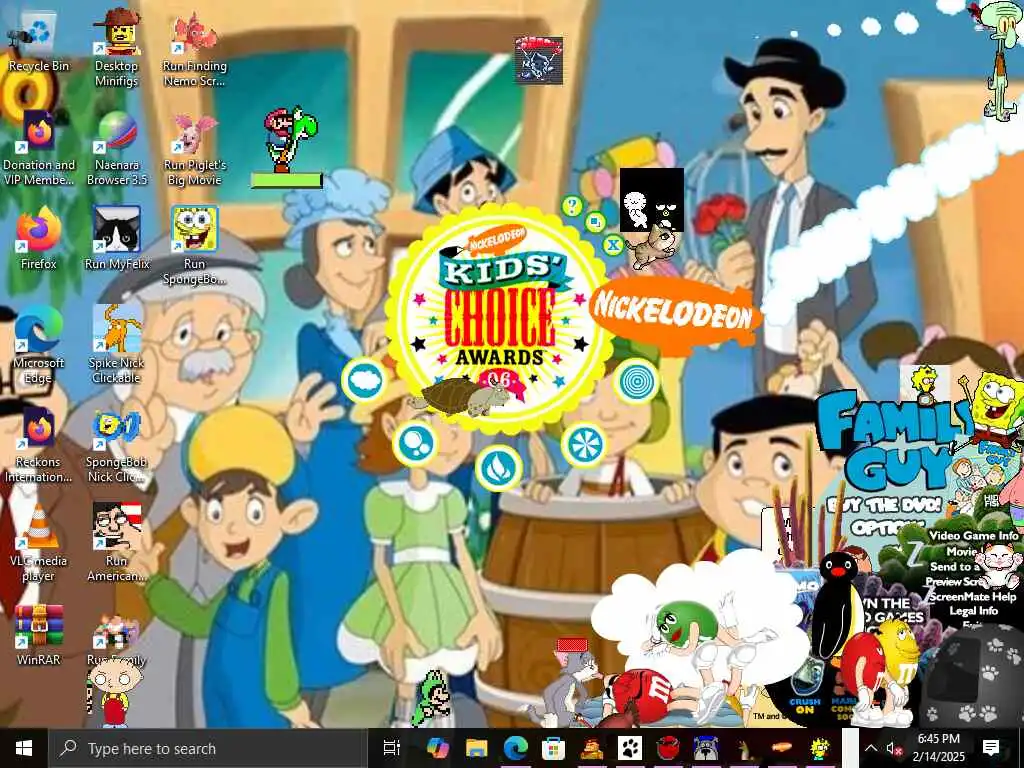The image size is (1024, 768).
Task: Click BUY THE DVD! in Family Guy menu
Action: coord(883,505)
